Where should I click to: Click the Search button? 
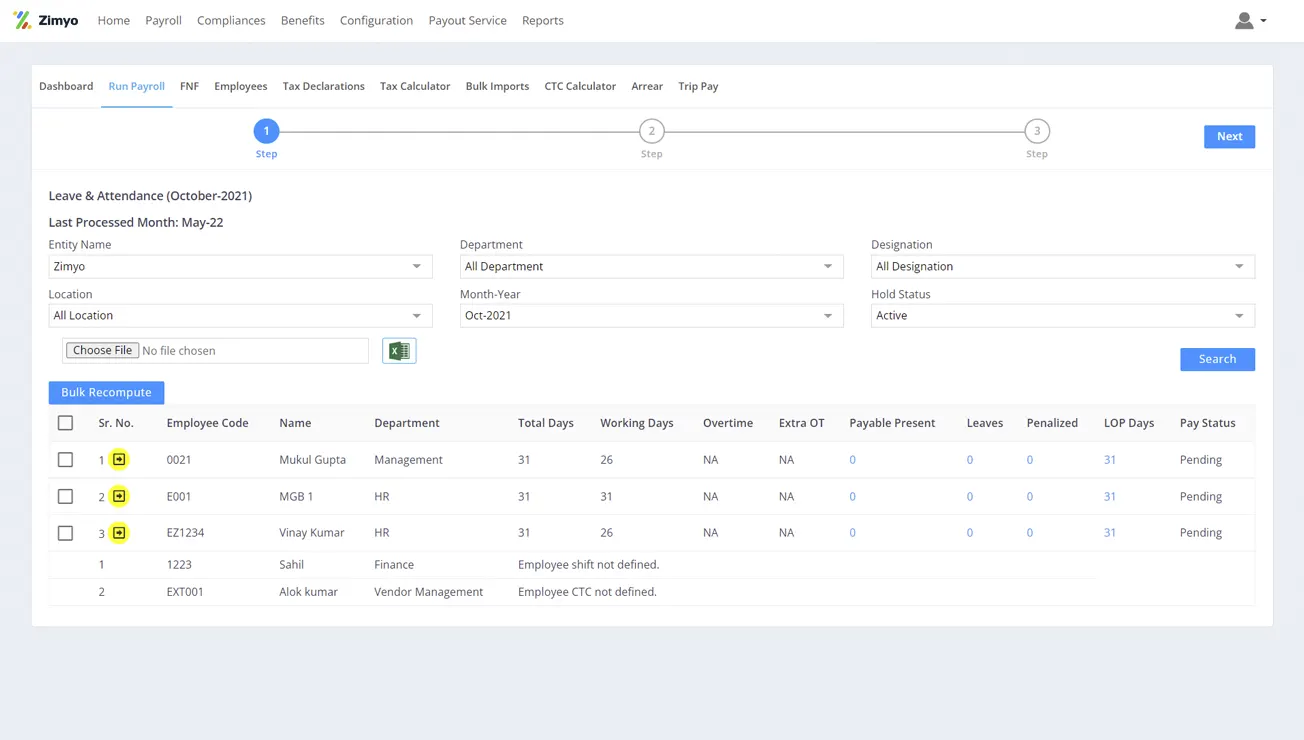pyautogui.click(x=1217, y=359)
